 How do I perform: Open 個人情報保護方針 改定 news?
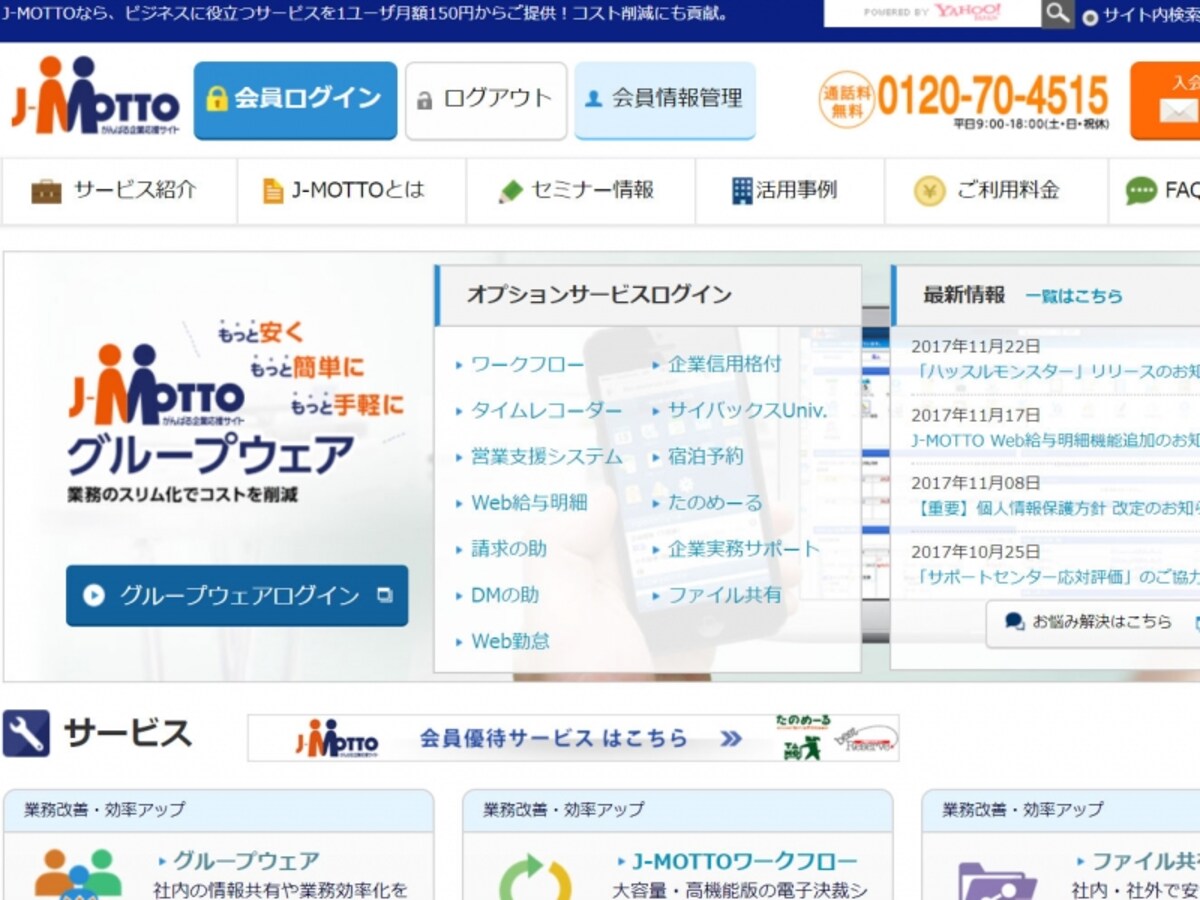(x=1056, y=508)
